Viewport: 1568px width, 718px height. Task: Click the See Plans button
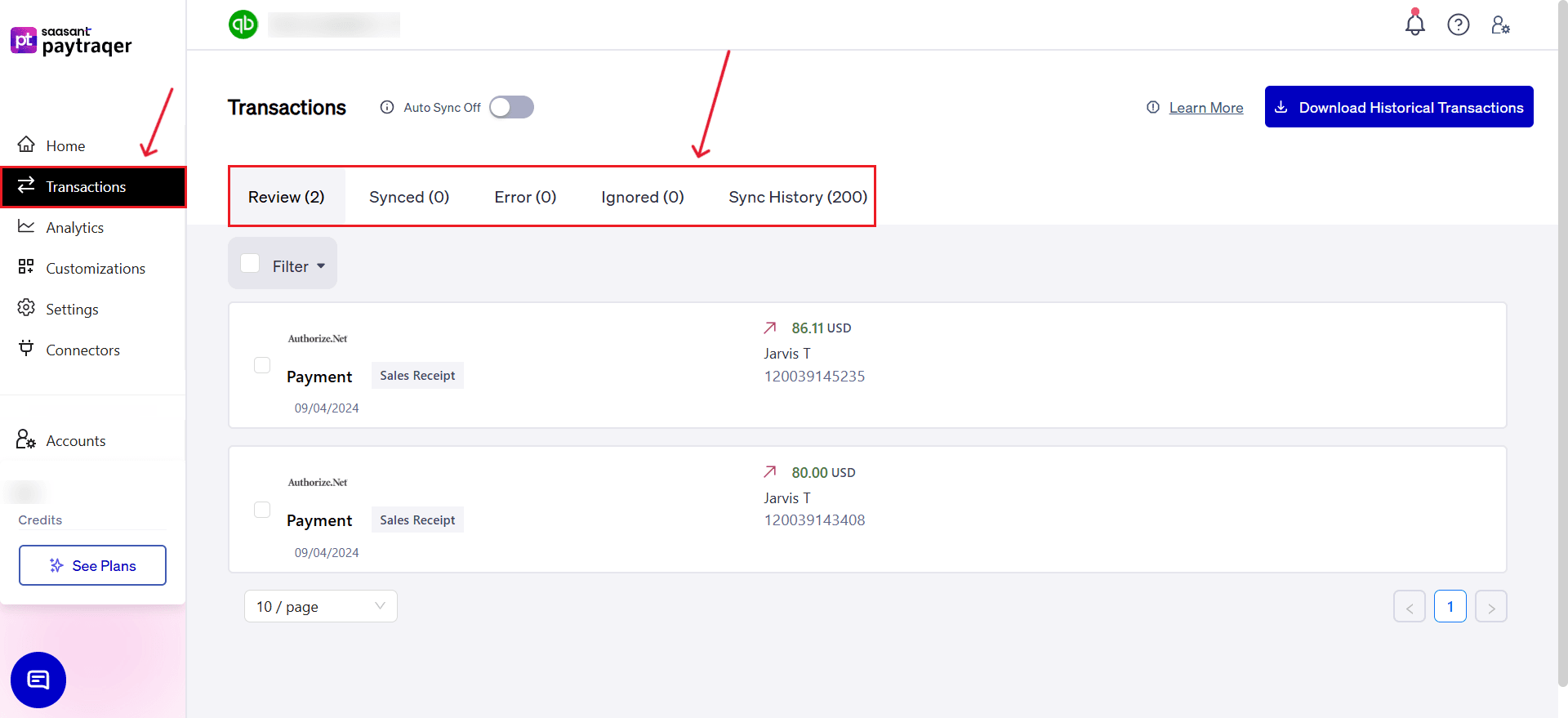92,565
